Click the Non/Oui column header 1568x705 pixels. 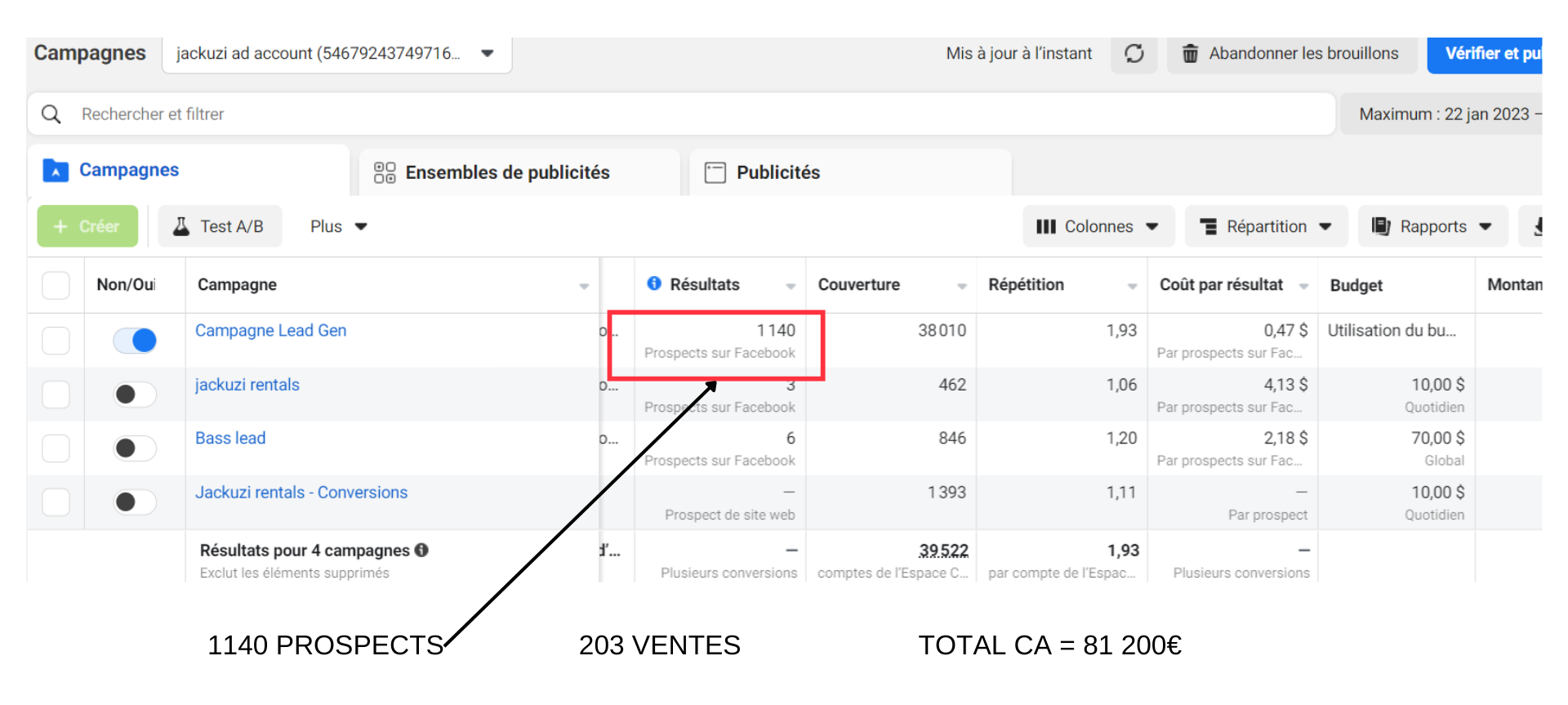coord(126,284)
